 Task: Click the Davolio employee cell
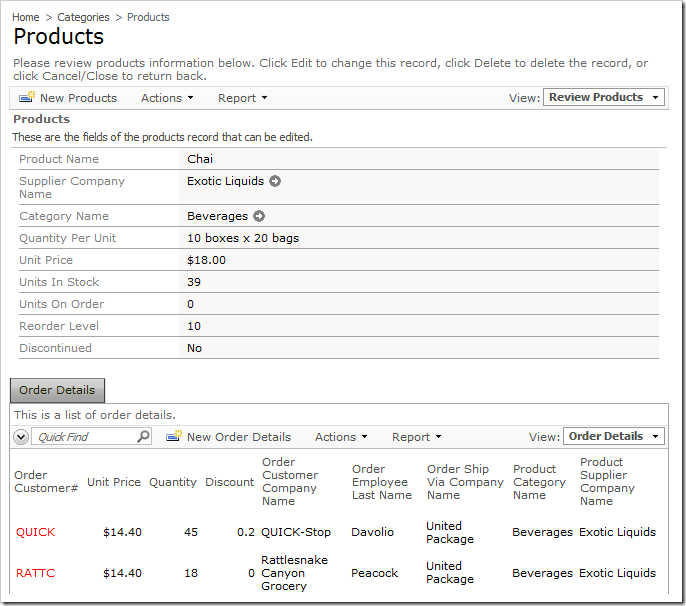click(372, 532)
